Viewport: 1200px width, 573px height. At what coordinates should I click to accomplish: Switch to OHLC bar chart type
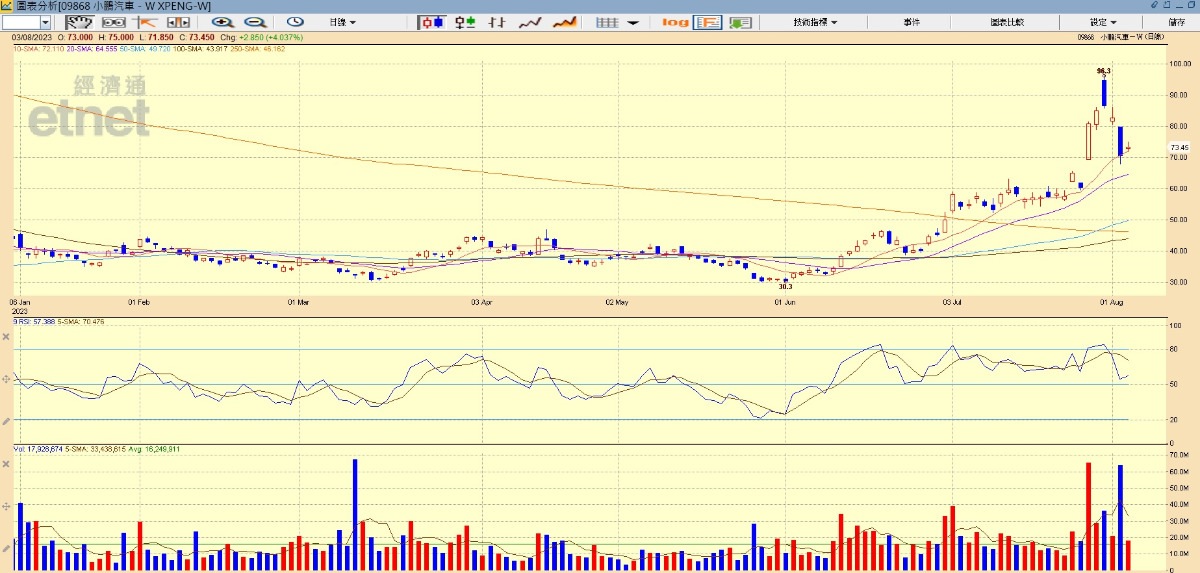[x=497, y=21]
